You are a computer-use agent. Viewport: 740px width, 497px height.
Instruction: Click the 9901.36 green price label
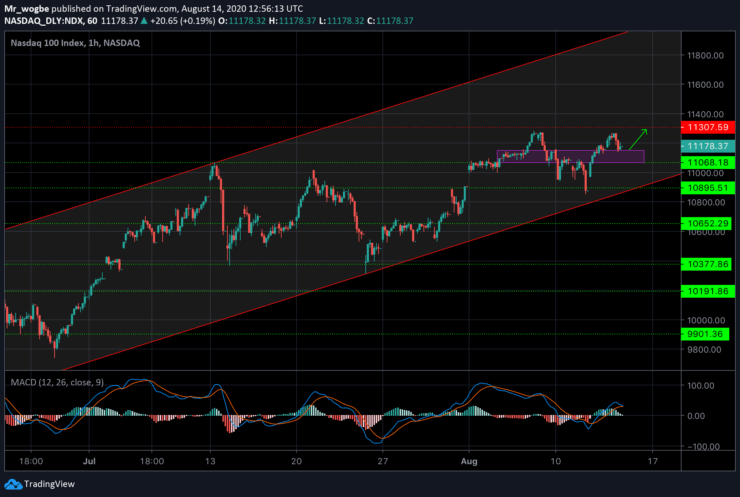point(705,334)
